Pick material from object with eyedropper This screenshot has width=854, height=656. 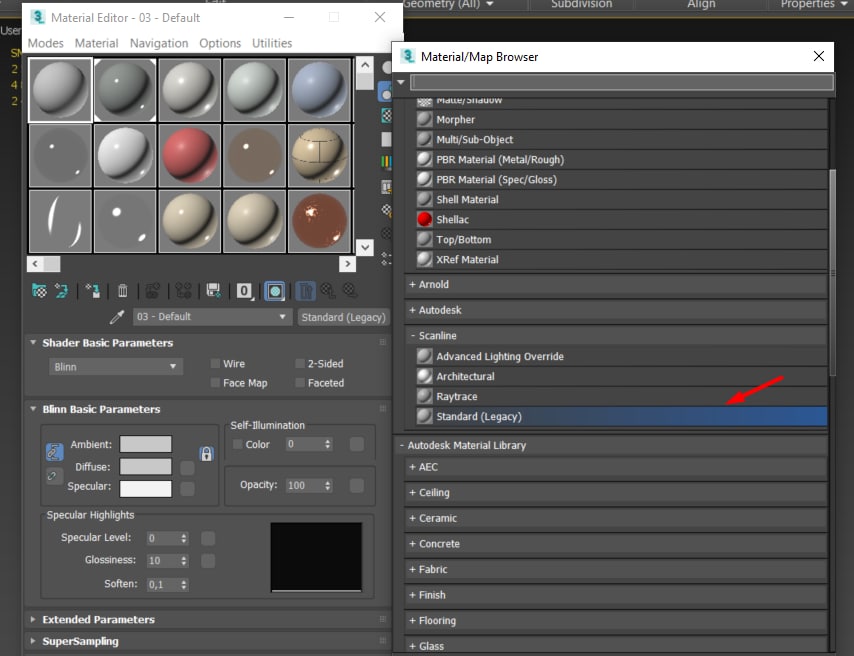click(x=116, y=317)
